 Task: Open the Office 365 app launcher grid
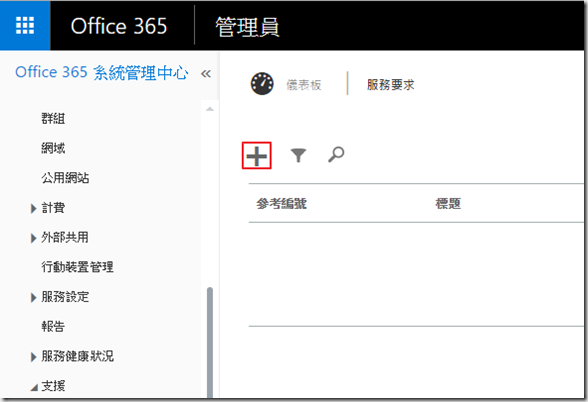(25, 26)
